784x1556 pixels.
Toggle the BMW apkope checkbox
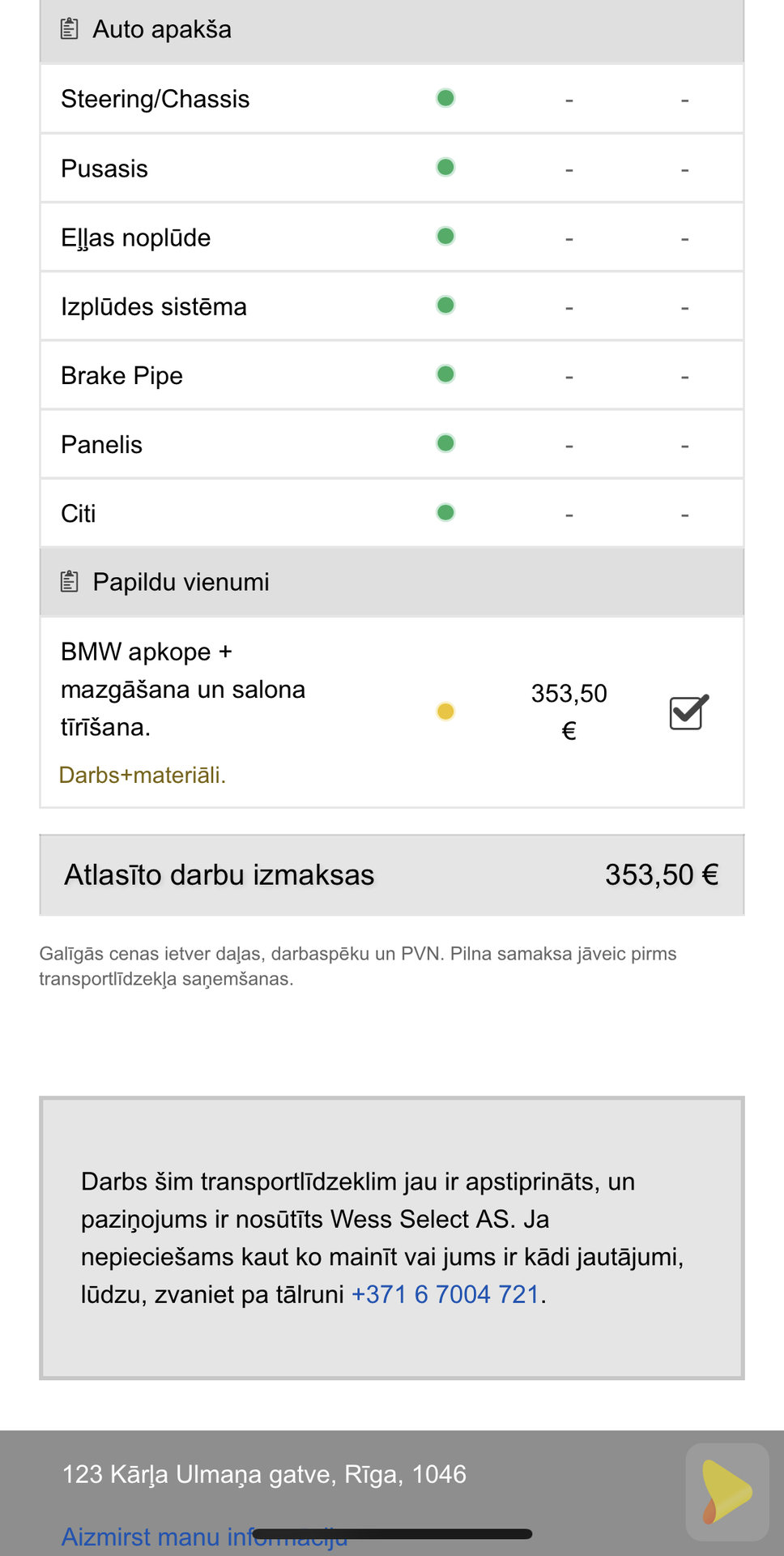pyautogui.click(x=688, y=712)
